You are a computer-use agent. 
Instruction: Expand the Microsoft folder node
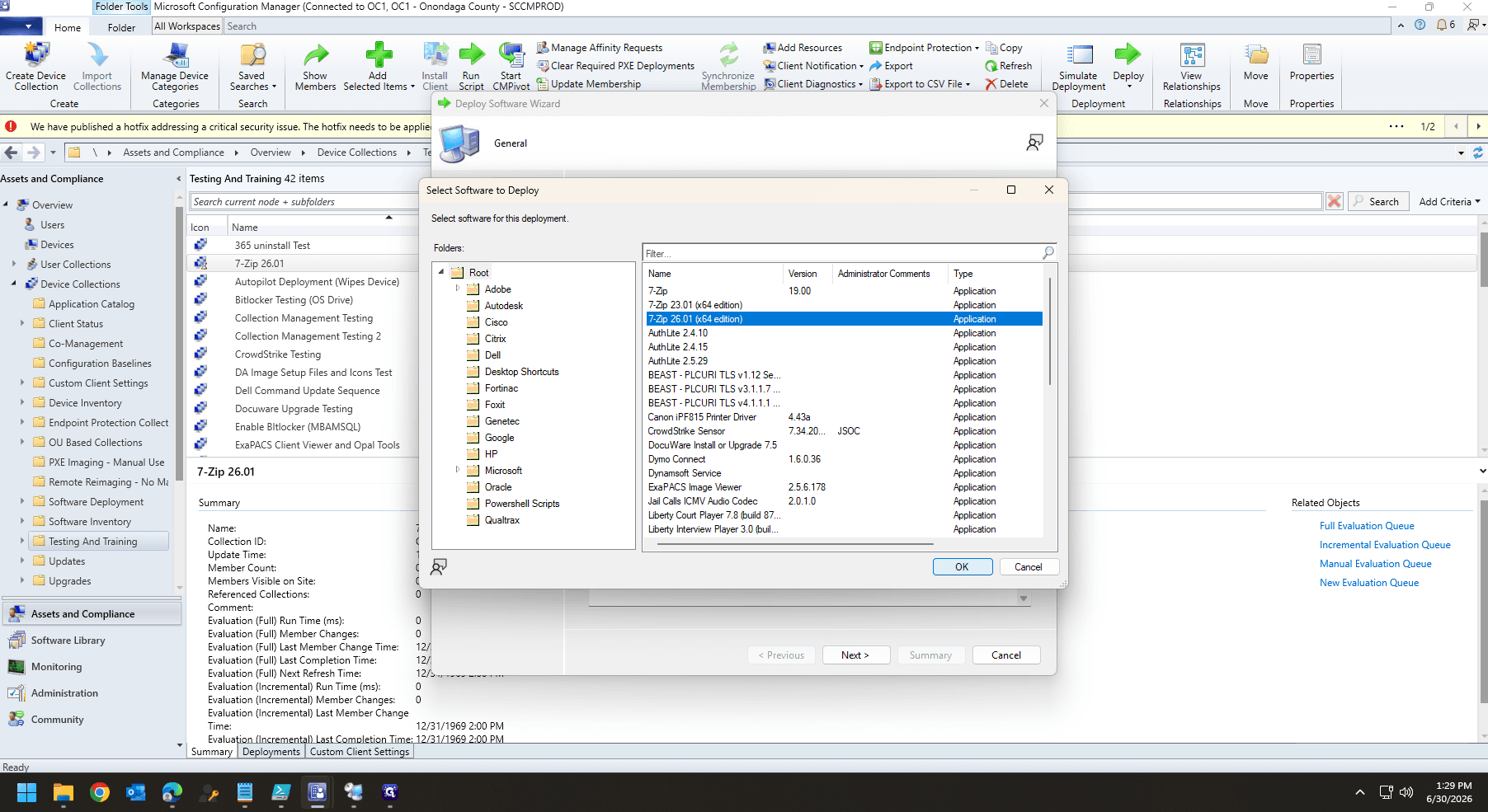[458, 471]
